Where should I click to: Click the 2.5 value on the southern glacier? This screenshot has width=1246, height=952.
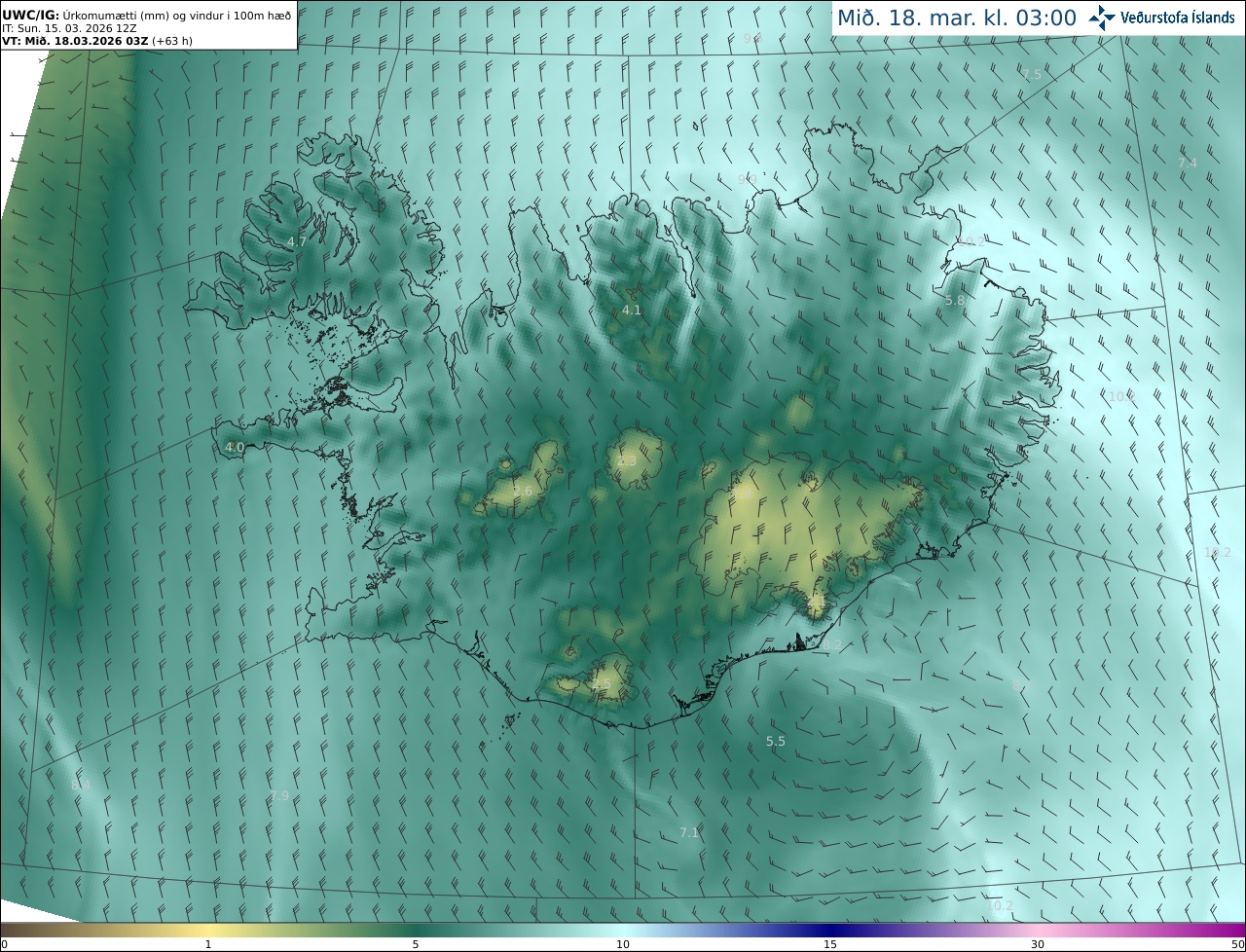601,684
